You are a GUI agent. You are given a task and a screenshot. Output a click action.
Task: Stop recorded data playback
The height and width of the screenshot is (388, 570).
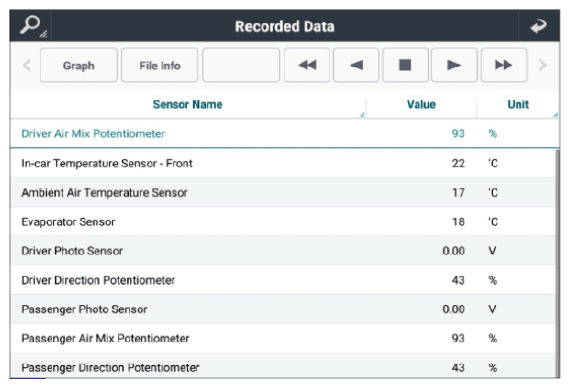tap(405, 65)
